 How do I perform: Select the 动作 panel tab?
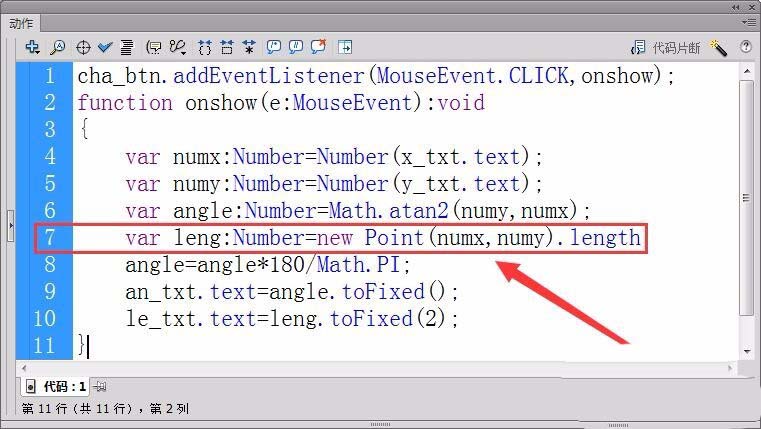21,23
